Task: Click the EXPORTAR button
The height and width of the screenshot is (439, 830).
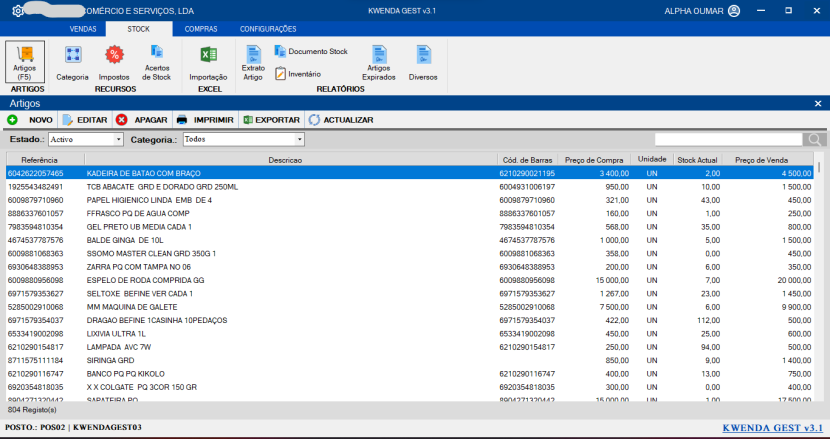Action: pyautogui.click(x=270, y=120)
